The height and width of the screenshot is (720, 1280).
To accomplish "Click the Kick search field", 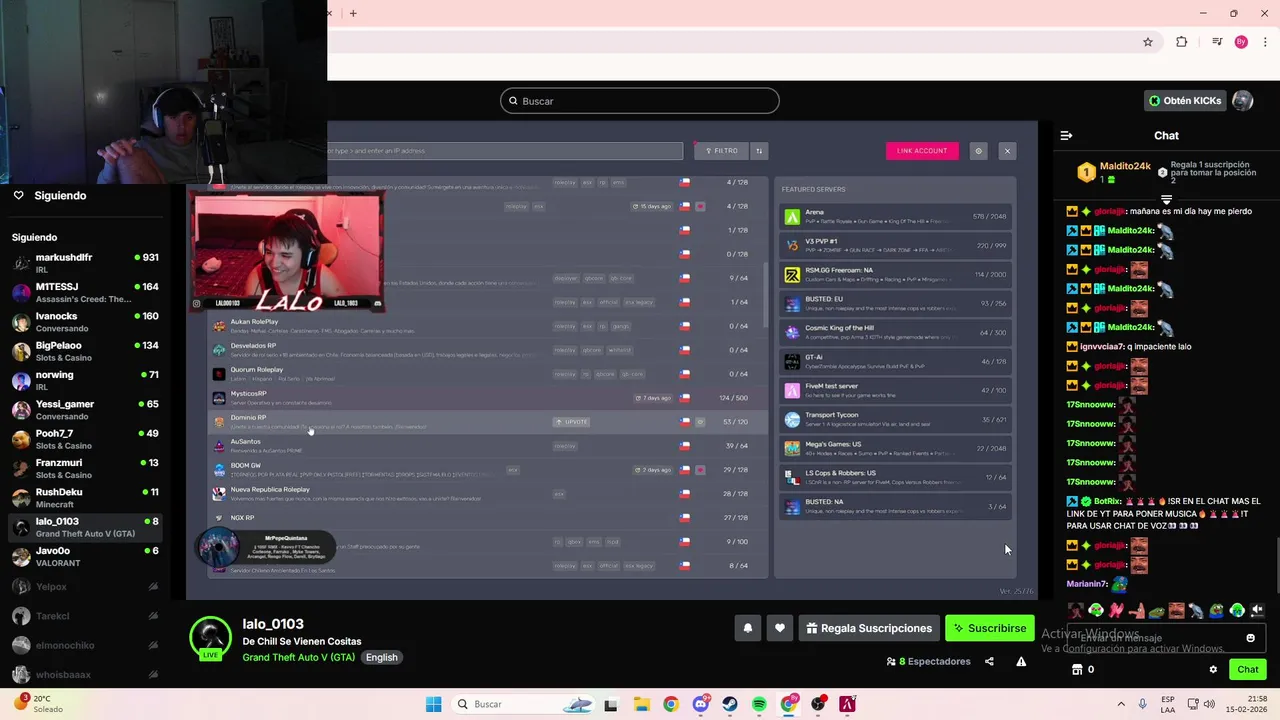I will [640, 101].
